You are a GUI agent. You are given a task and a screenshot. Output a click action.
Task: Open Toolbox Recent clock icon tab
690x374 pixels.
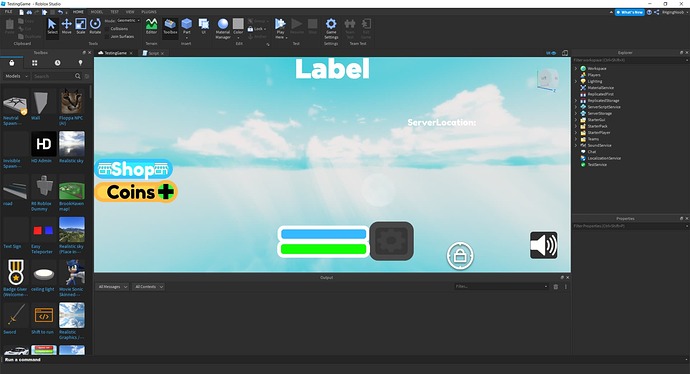tap(57, 63)
